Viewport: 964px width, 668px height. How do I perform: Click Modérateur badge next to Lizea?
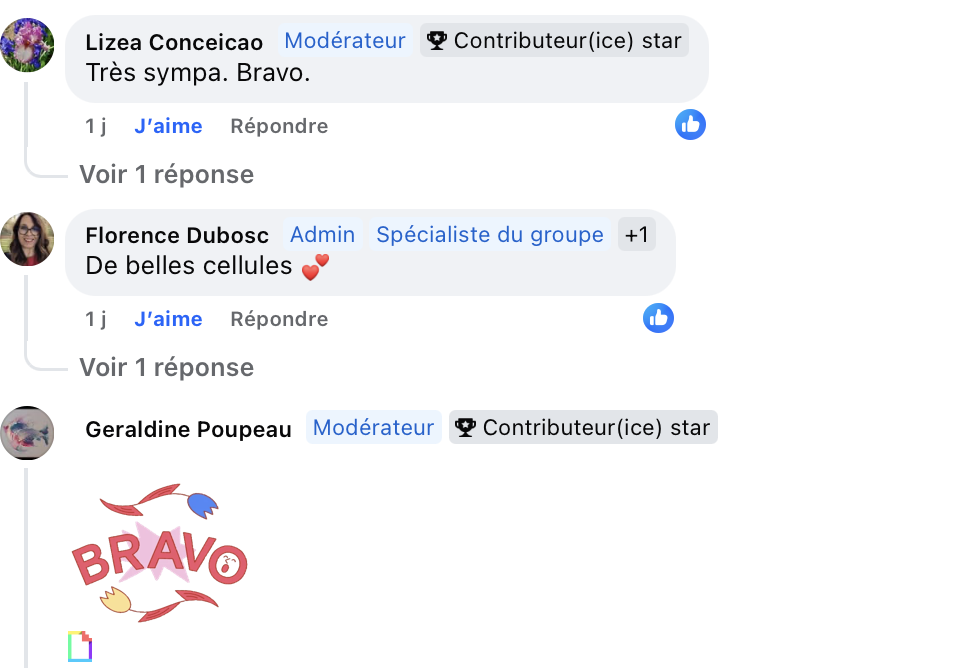(x=345, y=41)
